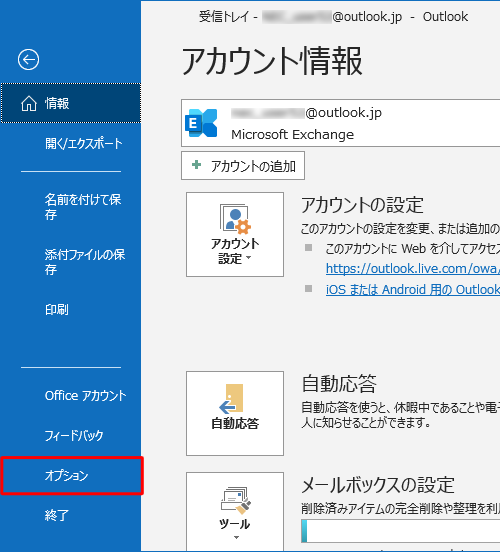Select 添付ファイルの保存 menu item
This screenshot has height=552, width=500.
tap(85, 262)
